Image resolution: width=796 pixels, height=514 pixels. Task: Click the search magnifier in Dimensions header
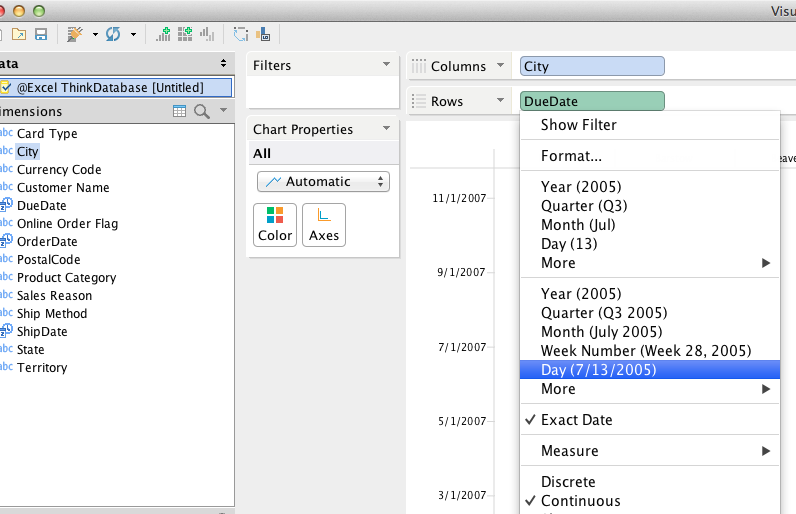point(200,111)
